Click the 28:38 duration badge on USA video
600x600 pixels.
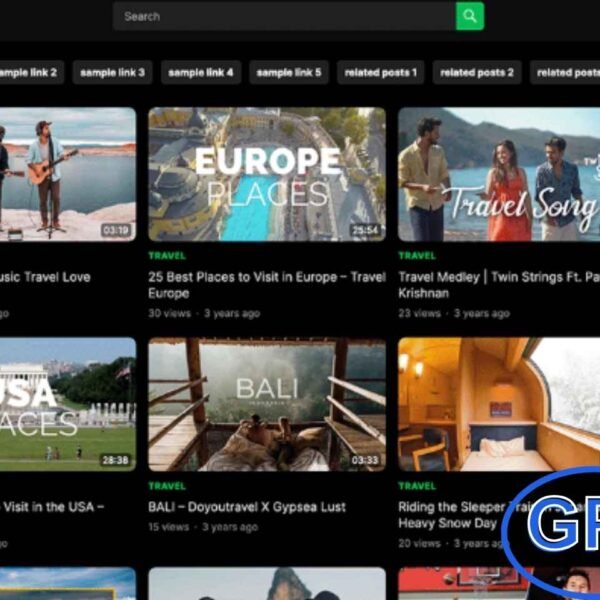pos(115,460)
